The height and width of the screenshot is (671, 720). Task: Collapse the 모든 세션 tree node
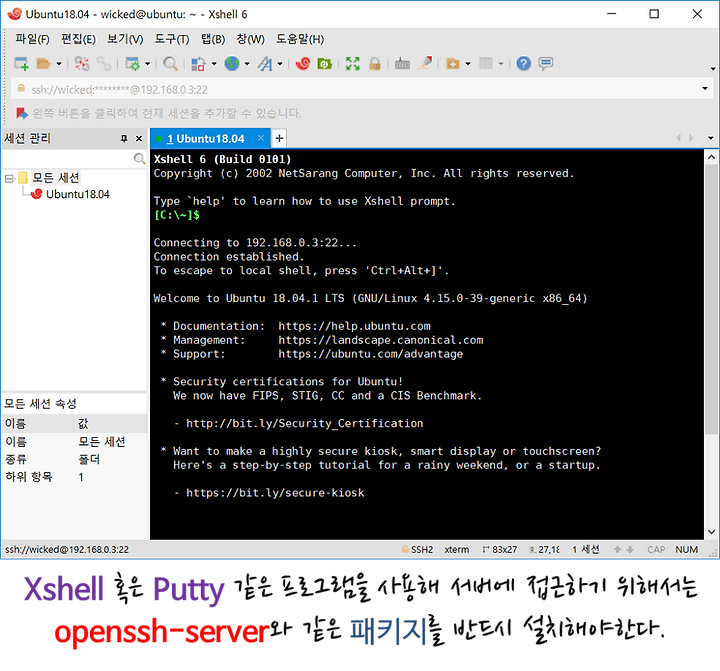tap(9, 178)
